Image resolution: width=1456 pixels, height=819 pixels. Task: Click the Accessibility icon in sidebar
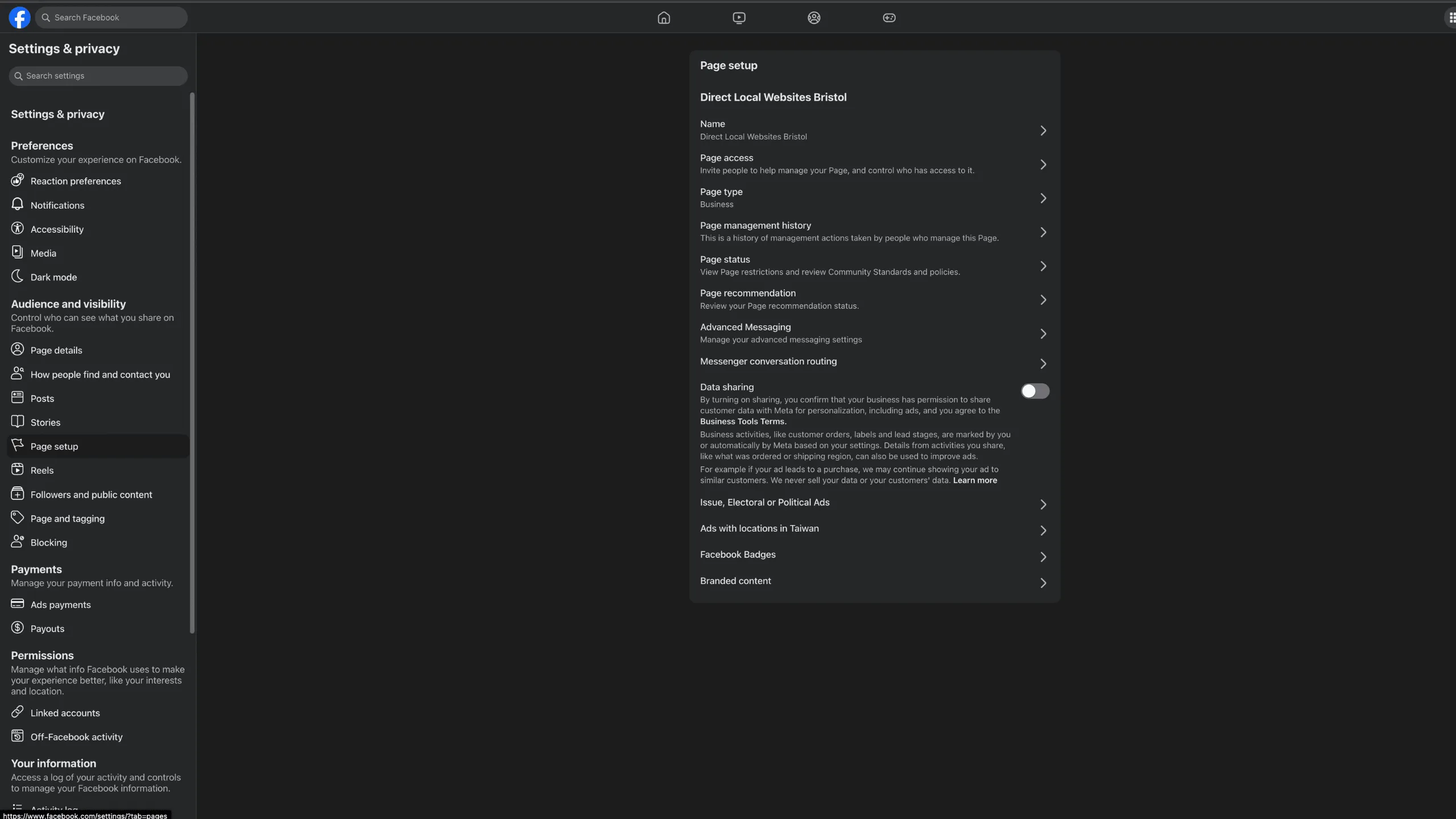[18, 228]
